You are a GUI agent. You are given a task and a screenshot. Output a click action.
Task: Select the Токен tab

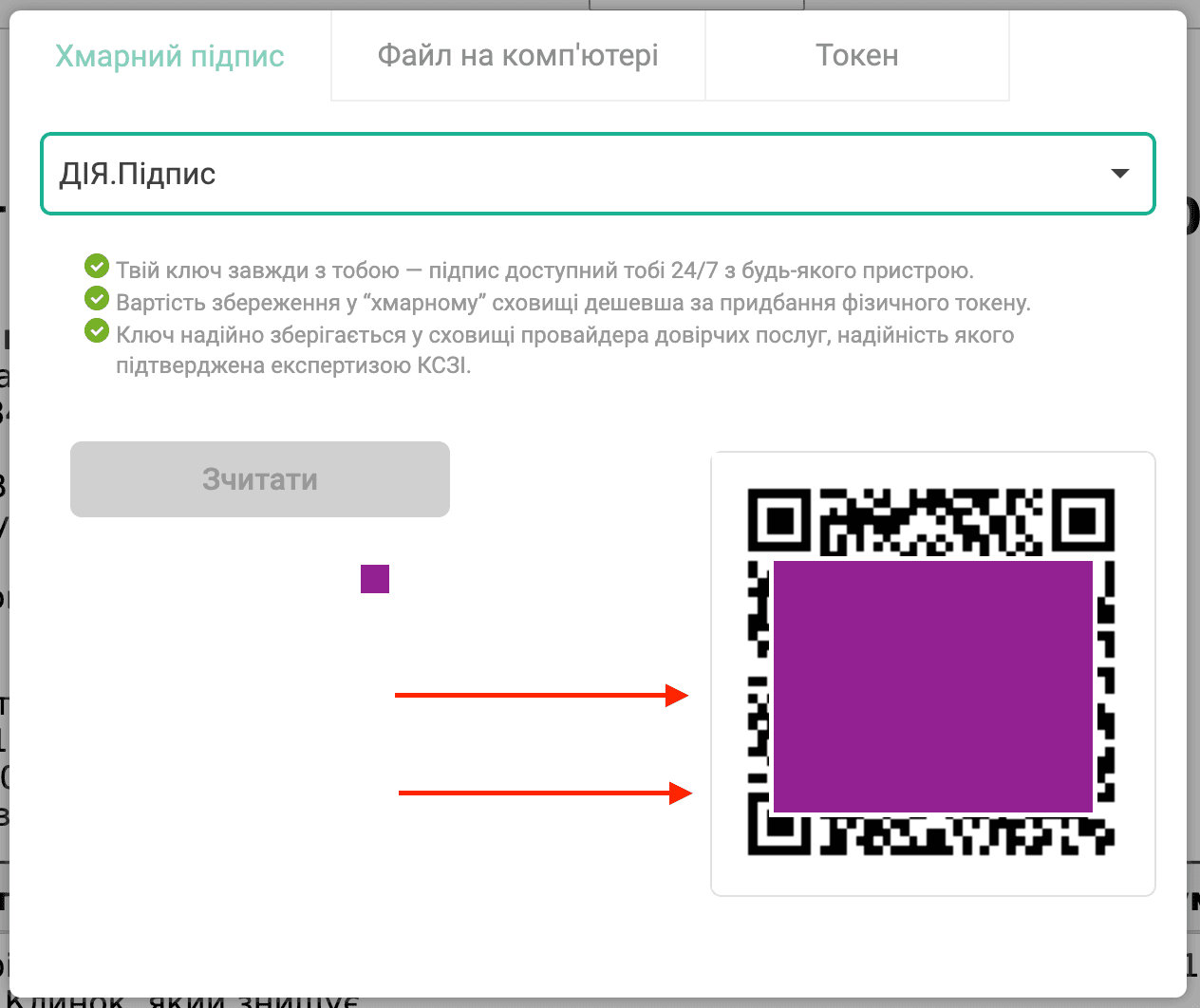857,56
